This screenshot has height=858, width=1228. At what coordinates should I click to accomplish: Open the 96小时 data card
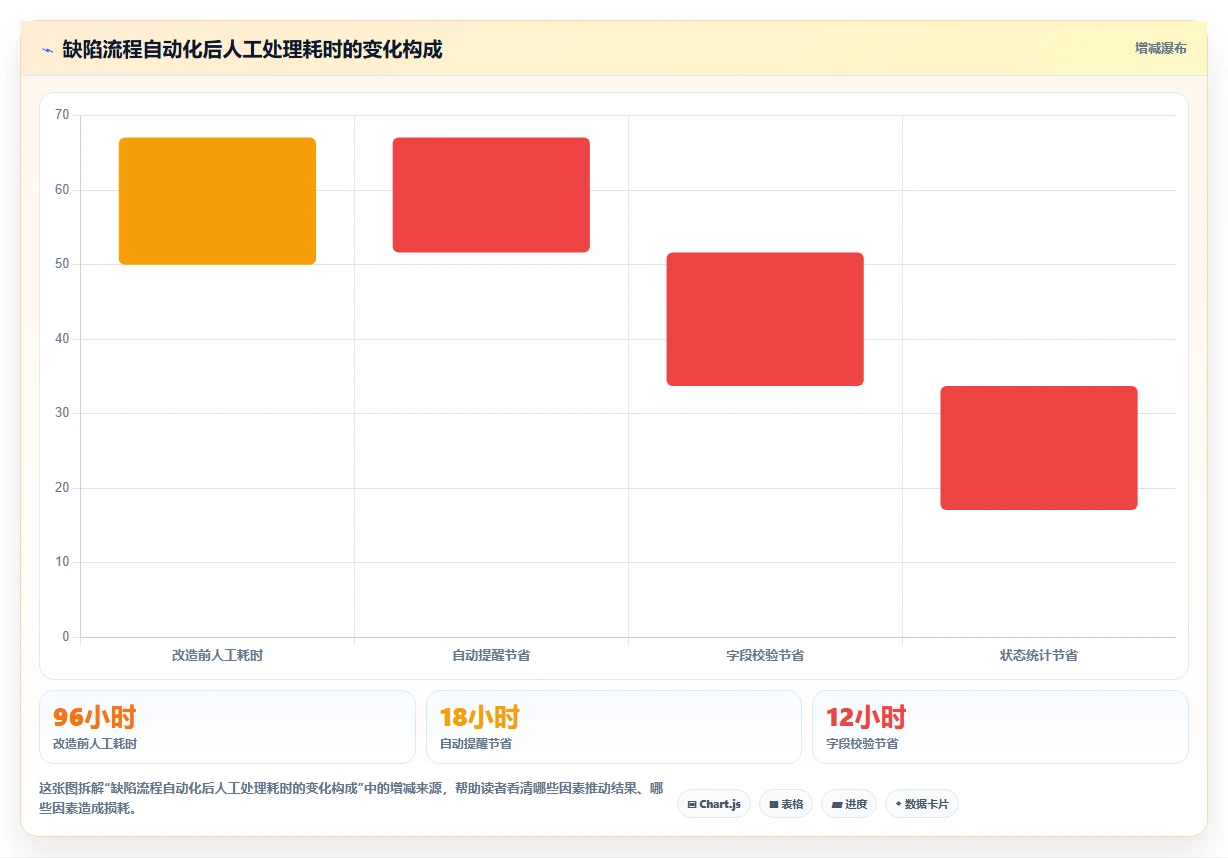[x=227, y=727]
